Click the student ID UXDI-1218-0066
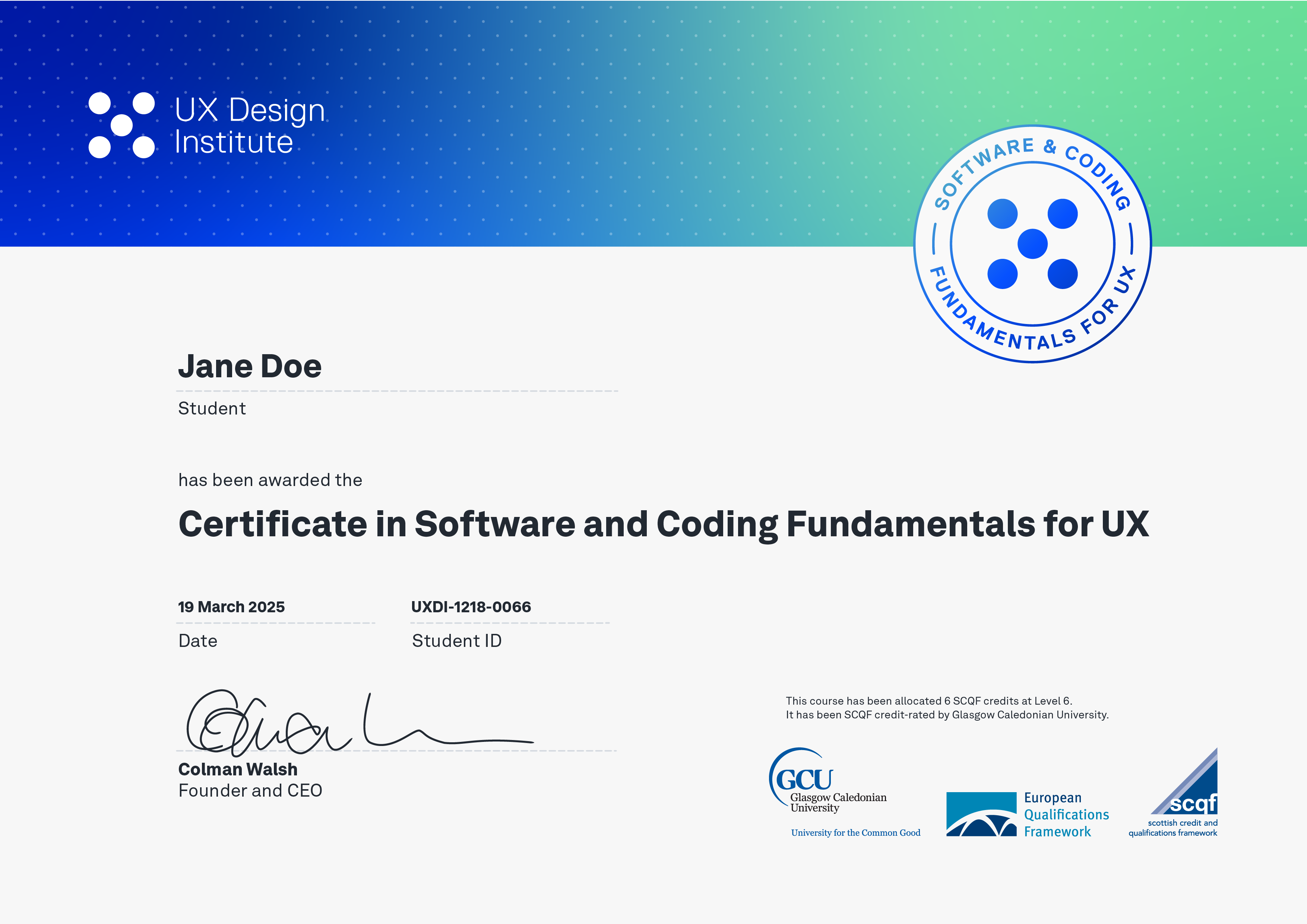Viewport: 1307px width, 924px height. [471, 607]
